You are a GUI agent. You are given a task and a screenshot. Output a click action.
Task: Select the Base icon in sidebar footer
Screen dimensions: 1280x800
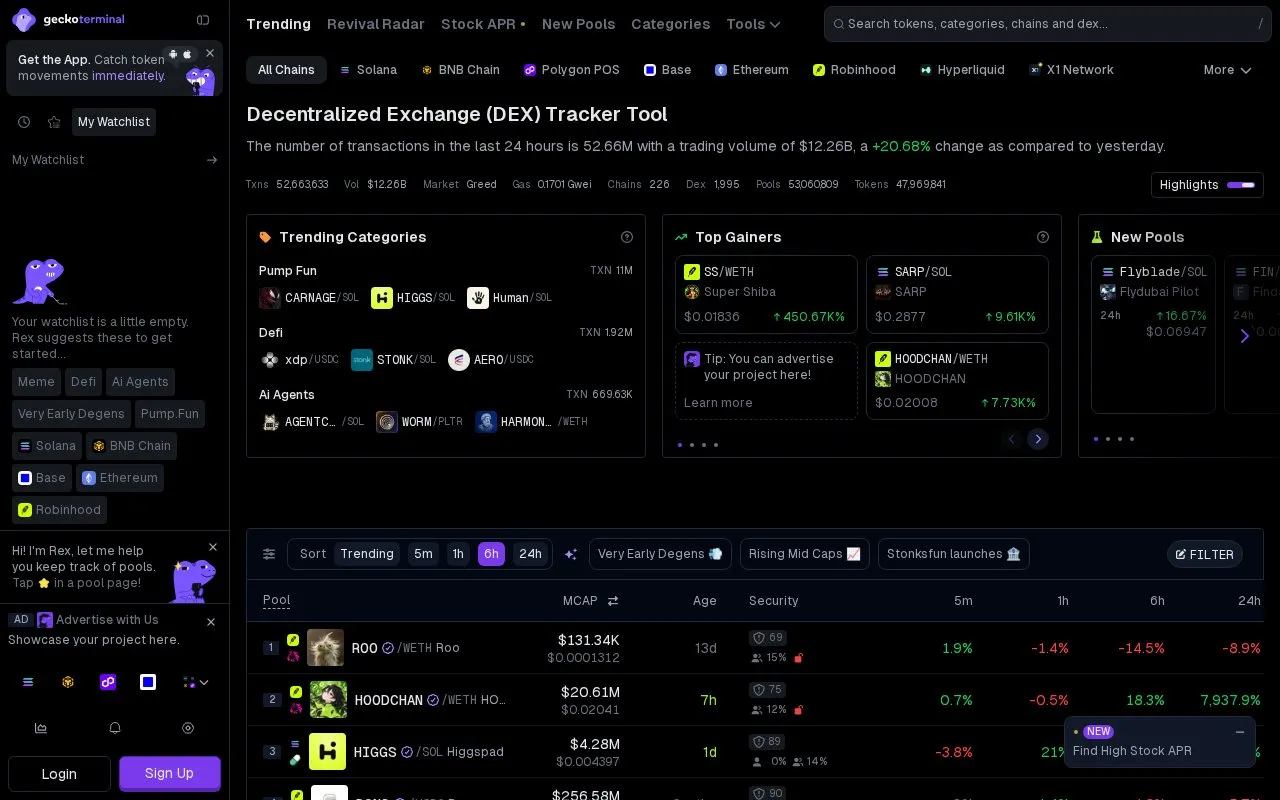point(148,682)
